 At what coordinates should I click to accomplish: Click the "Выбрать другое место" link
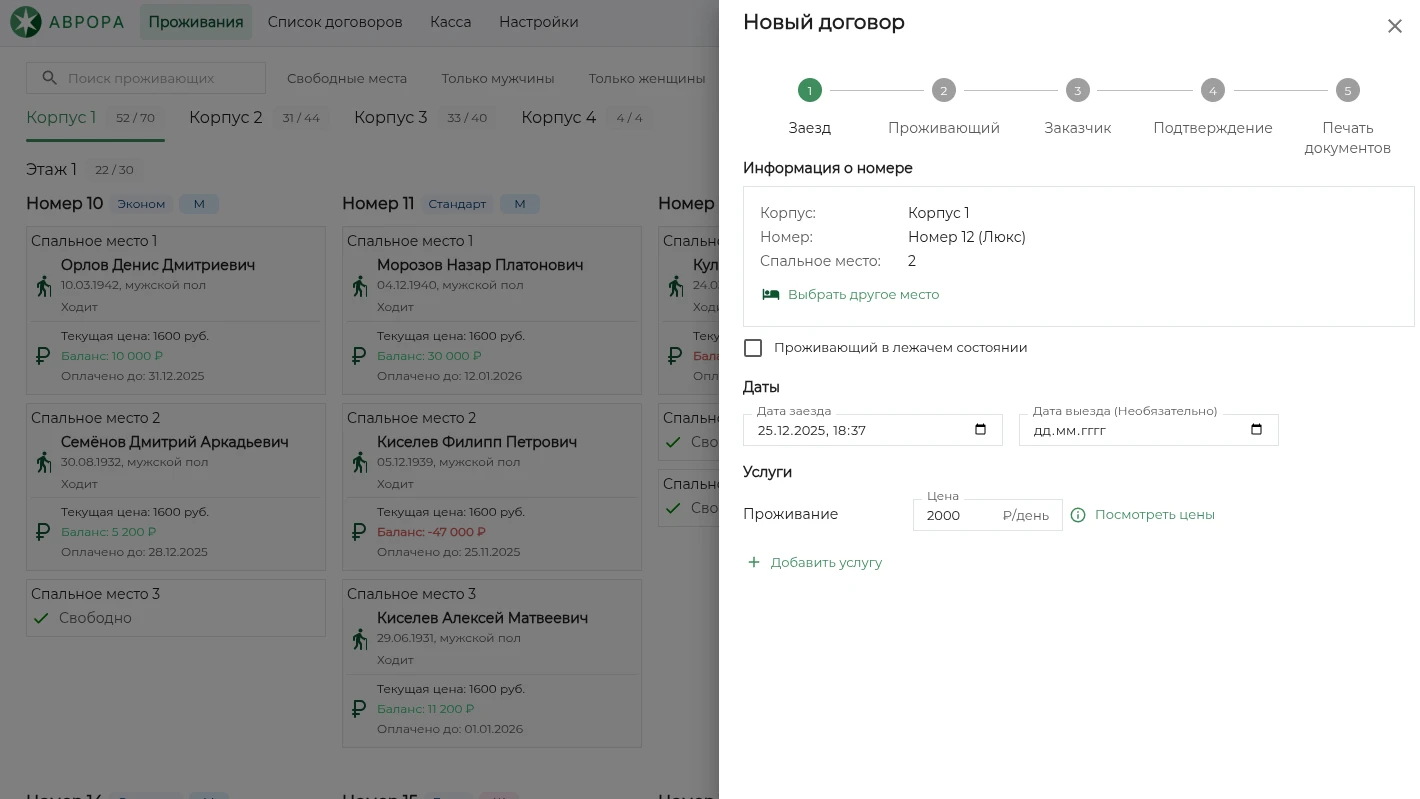tap(863, 295)
